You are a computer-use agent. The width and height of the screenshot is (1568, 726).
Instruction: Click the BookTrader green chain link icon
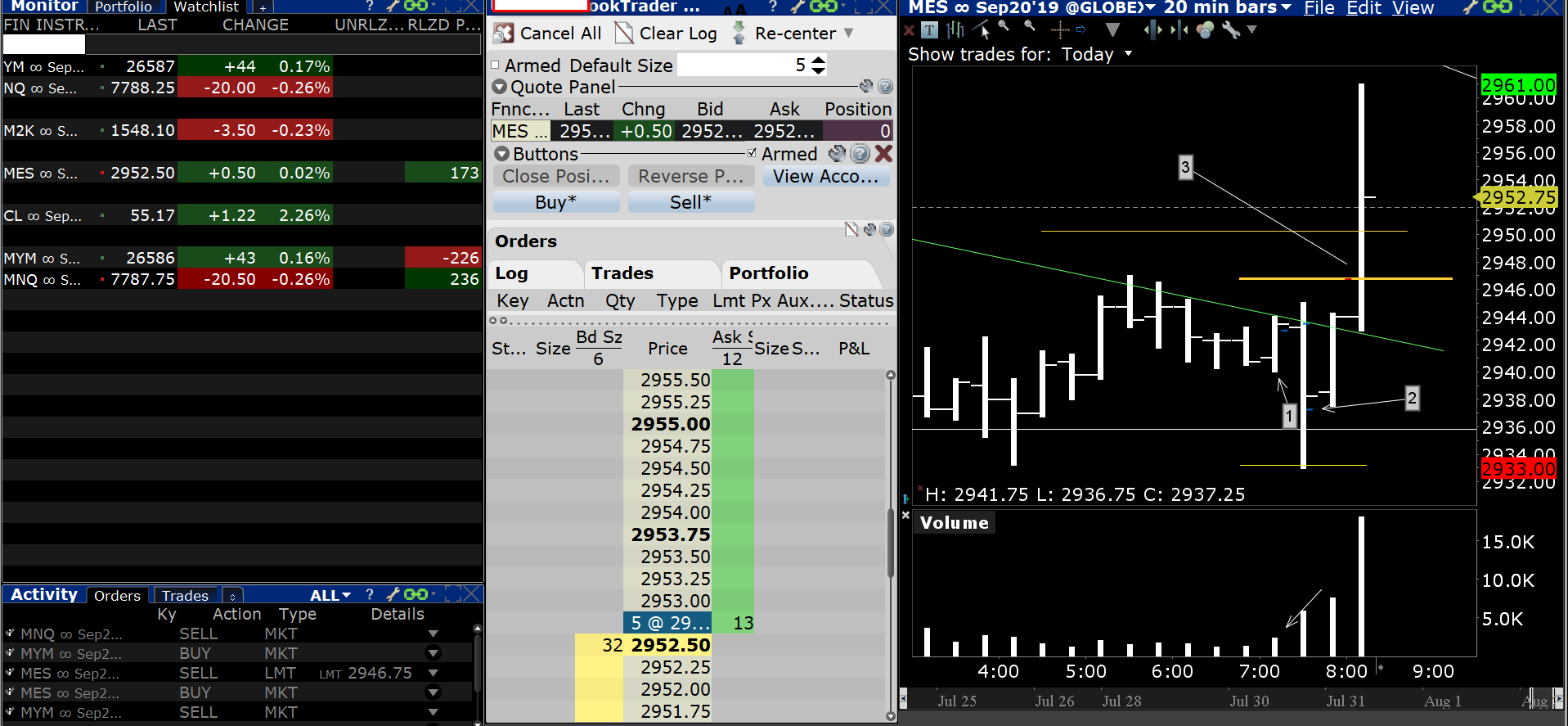(x=823, y=7)
